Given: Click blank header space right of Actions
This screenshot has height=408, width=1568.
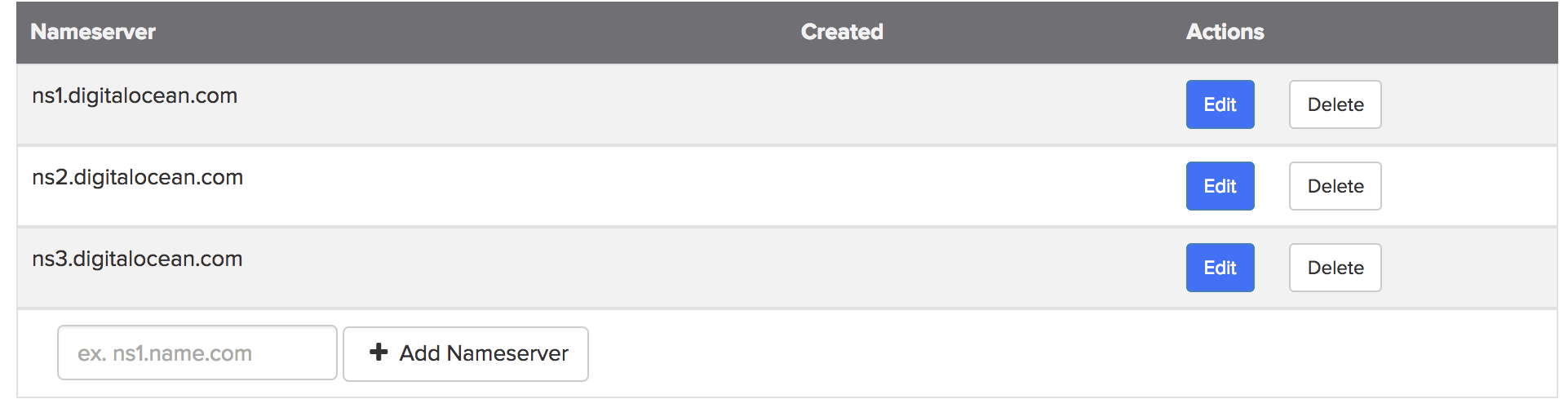Looking at the screenshot, I should click(x=1411, y=32).
